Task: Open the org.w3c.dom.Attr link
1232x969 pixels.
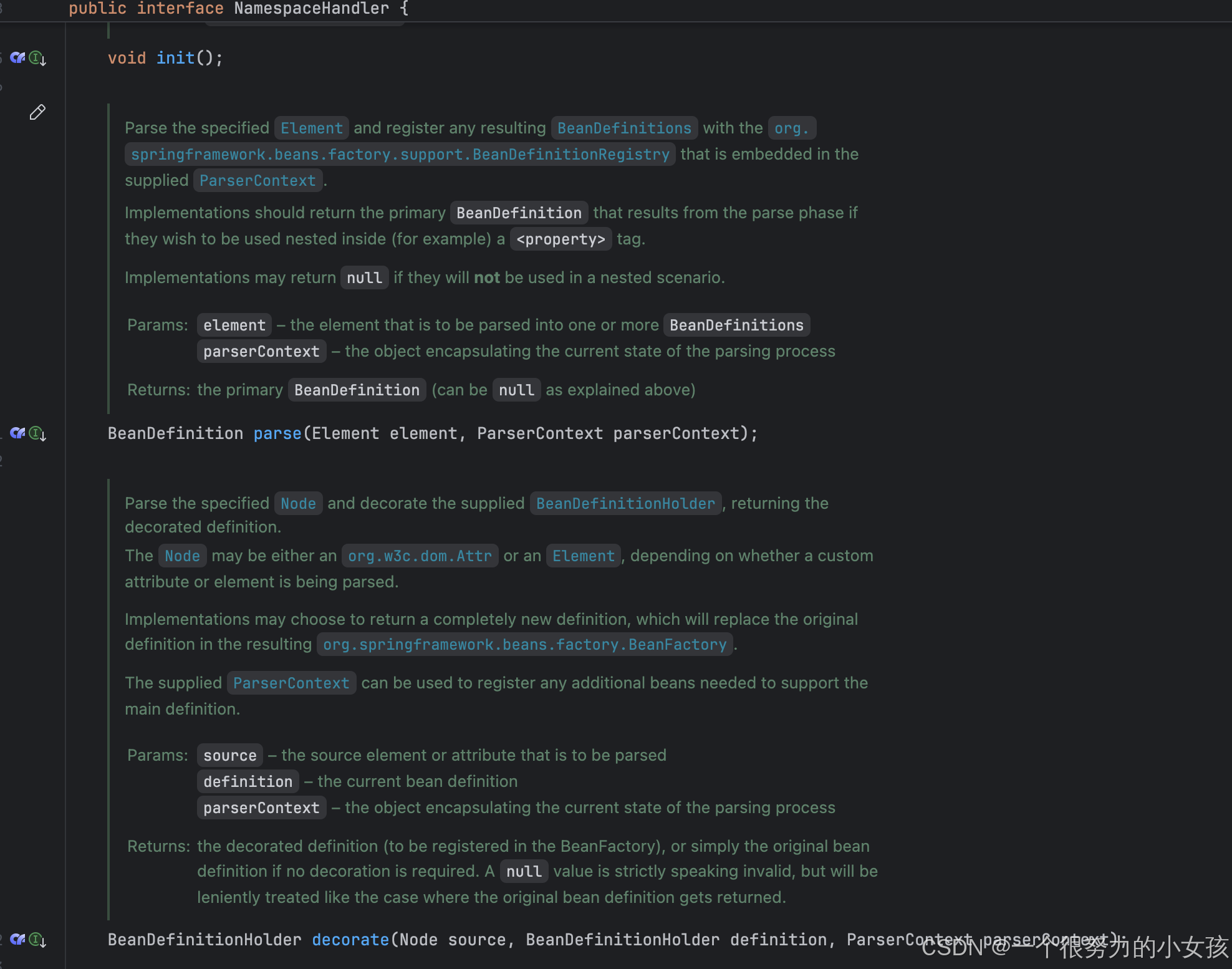Action: pos(420,556)
